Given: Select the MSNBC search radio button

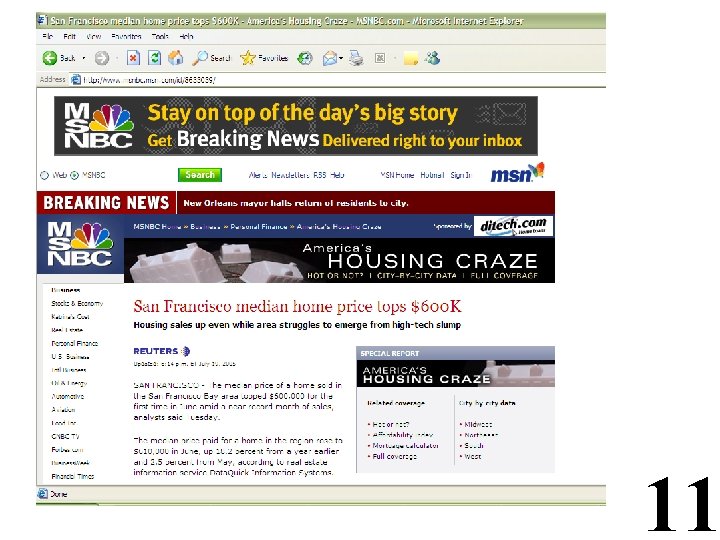Looking at the screenshot, I should (x=74, y=175).
